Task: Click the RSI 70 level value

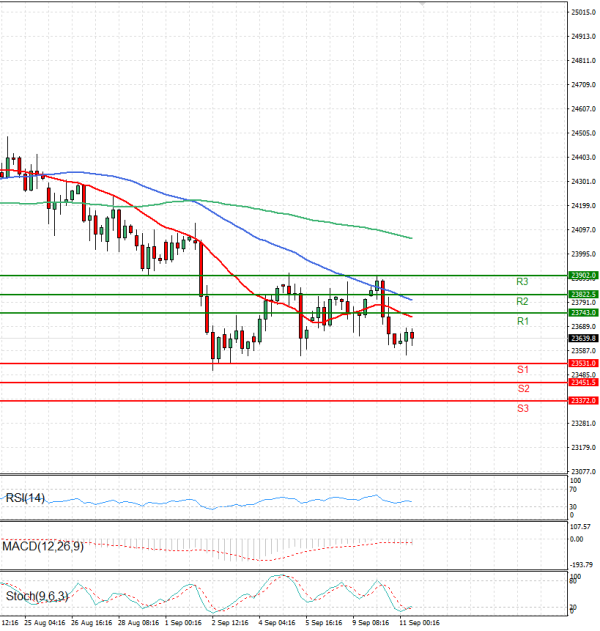Action: point(573,490)
